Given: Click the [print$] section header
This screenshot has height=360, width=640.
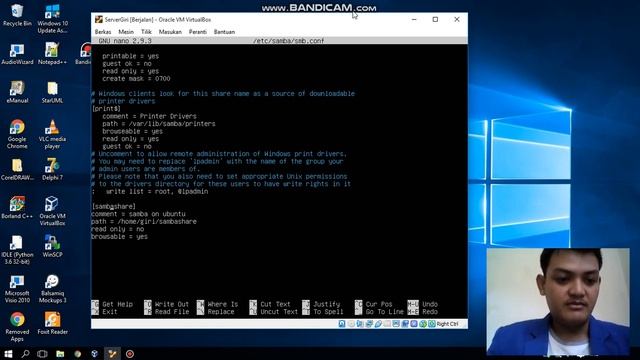Looking at the screenshot, I should coord(107,109).
